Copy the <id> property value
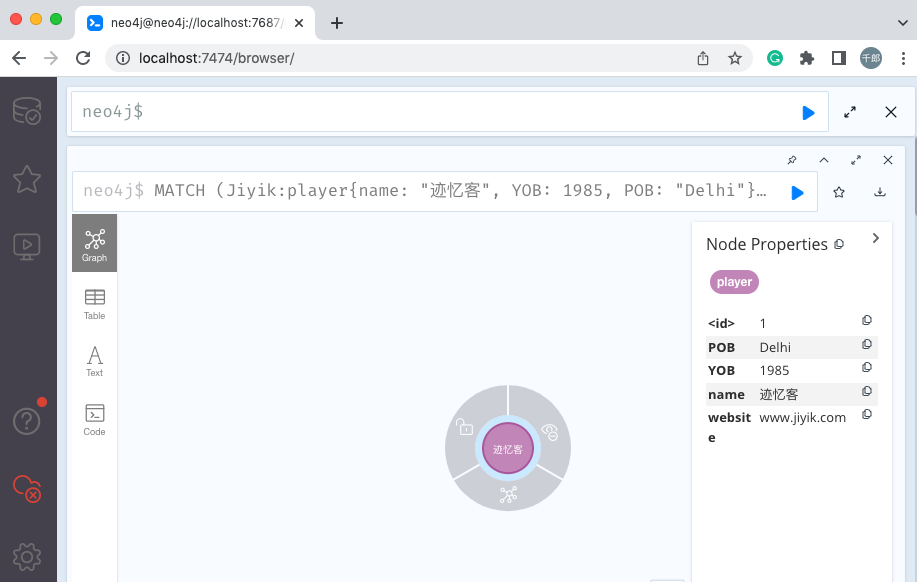Screen dimensions: 917x582 [x=867, y=320]
